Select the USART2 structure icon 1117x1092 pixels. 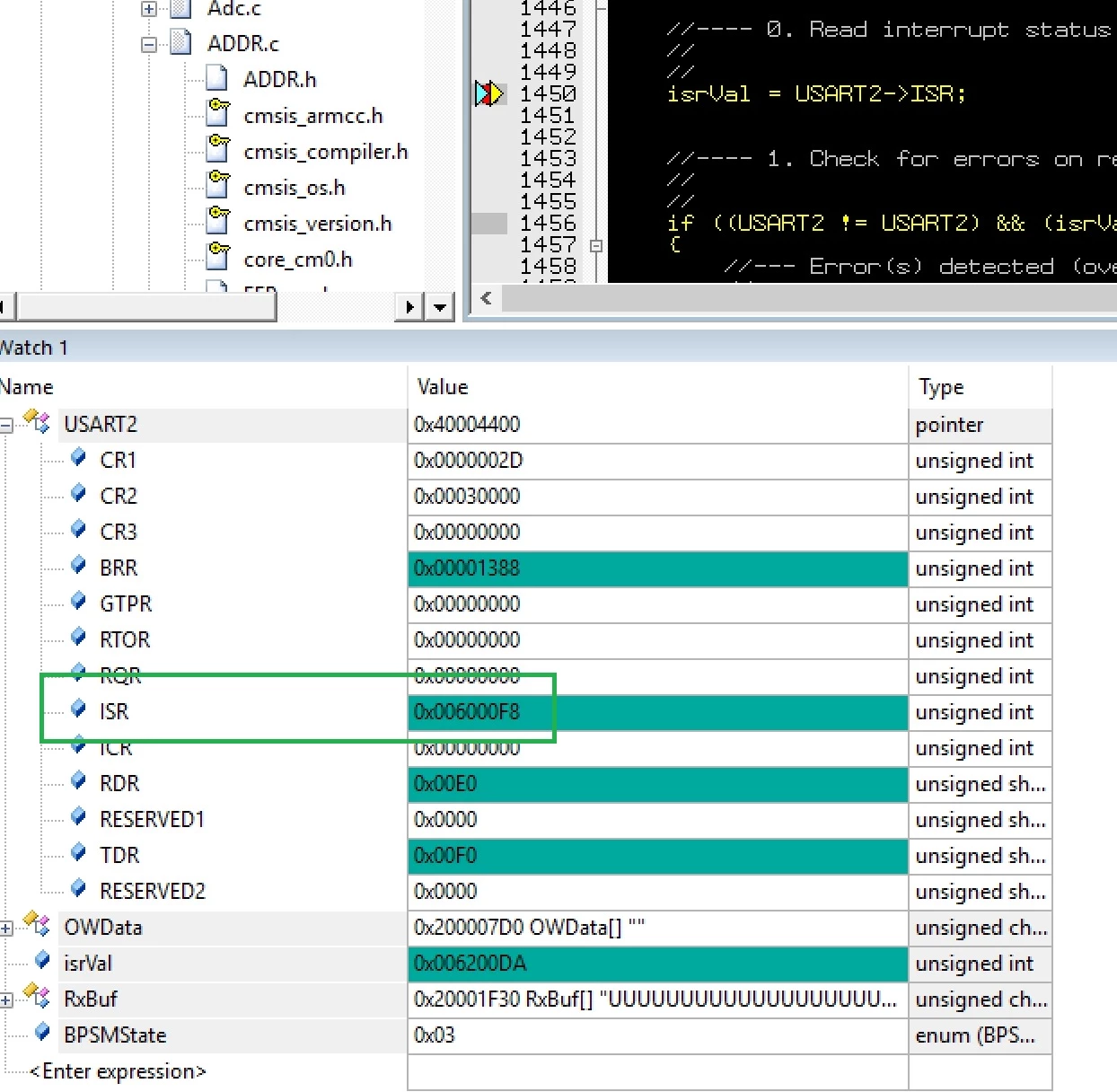pyautogui.click(x=37, y=421)
